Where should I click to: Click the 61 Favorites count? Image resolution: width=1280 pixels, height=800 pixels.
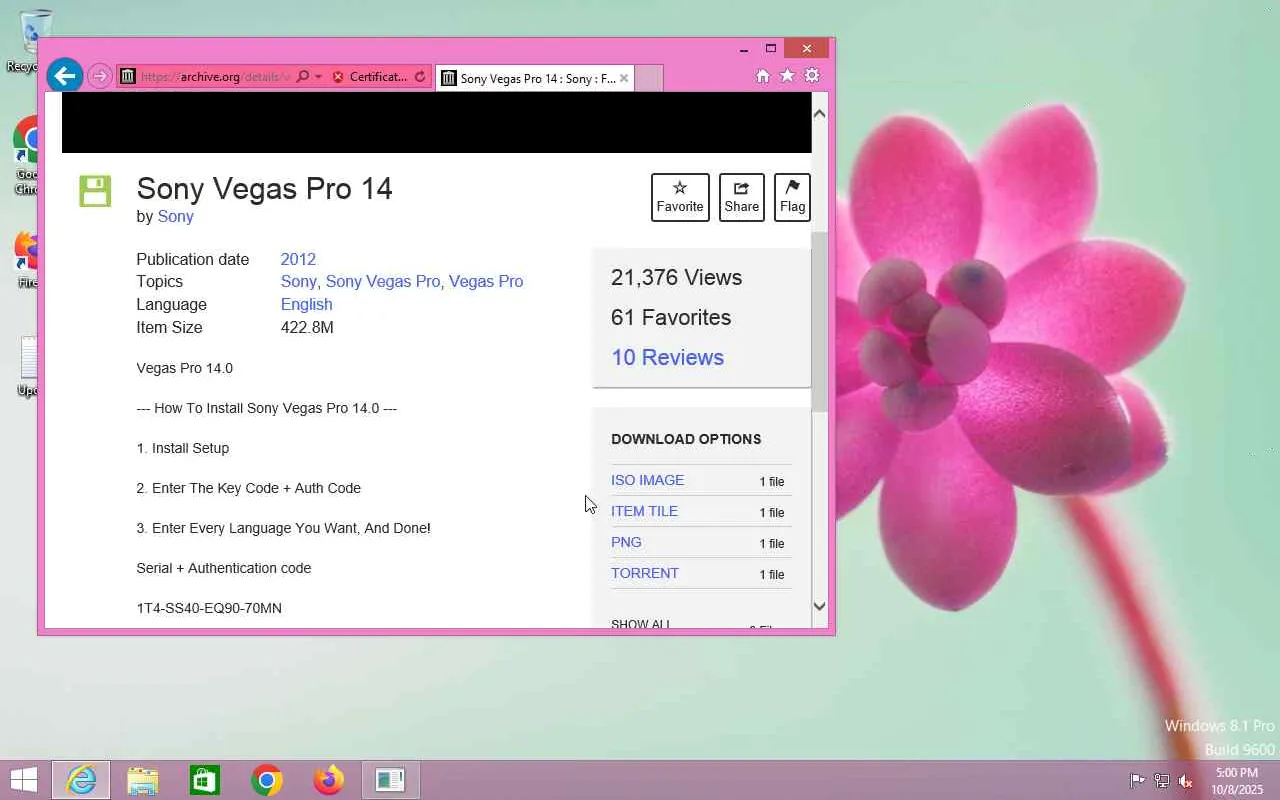click(671, 317)
